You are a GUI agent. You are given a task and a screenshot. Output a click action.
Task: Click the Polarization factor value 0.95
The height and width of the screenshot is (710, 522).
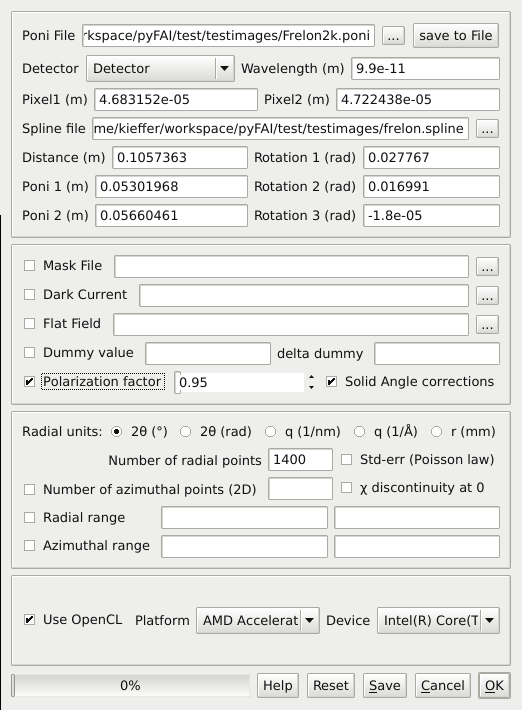tap(239, 383)
